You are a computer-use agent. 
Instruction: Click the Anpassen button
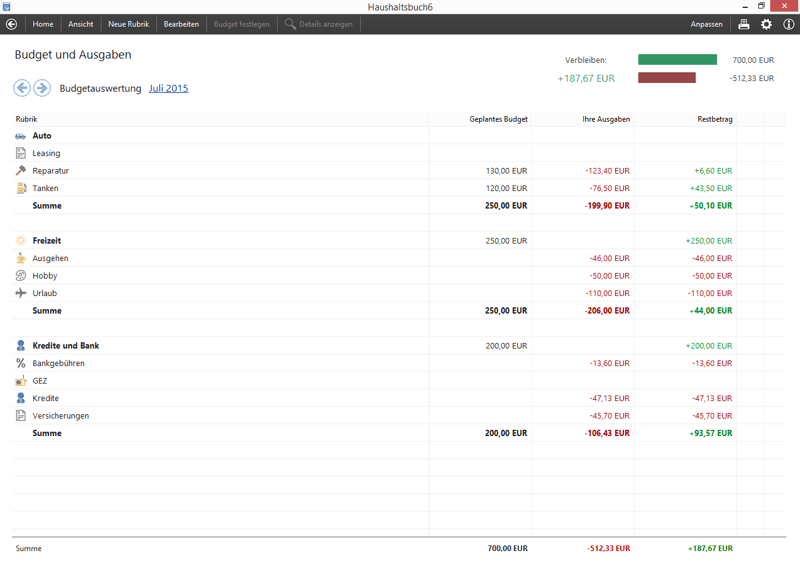click(x=706, y=24)
